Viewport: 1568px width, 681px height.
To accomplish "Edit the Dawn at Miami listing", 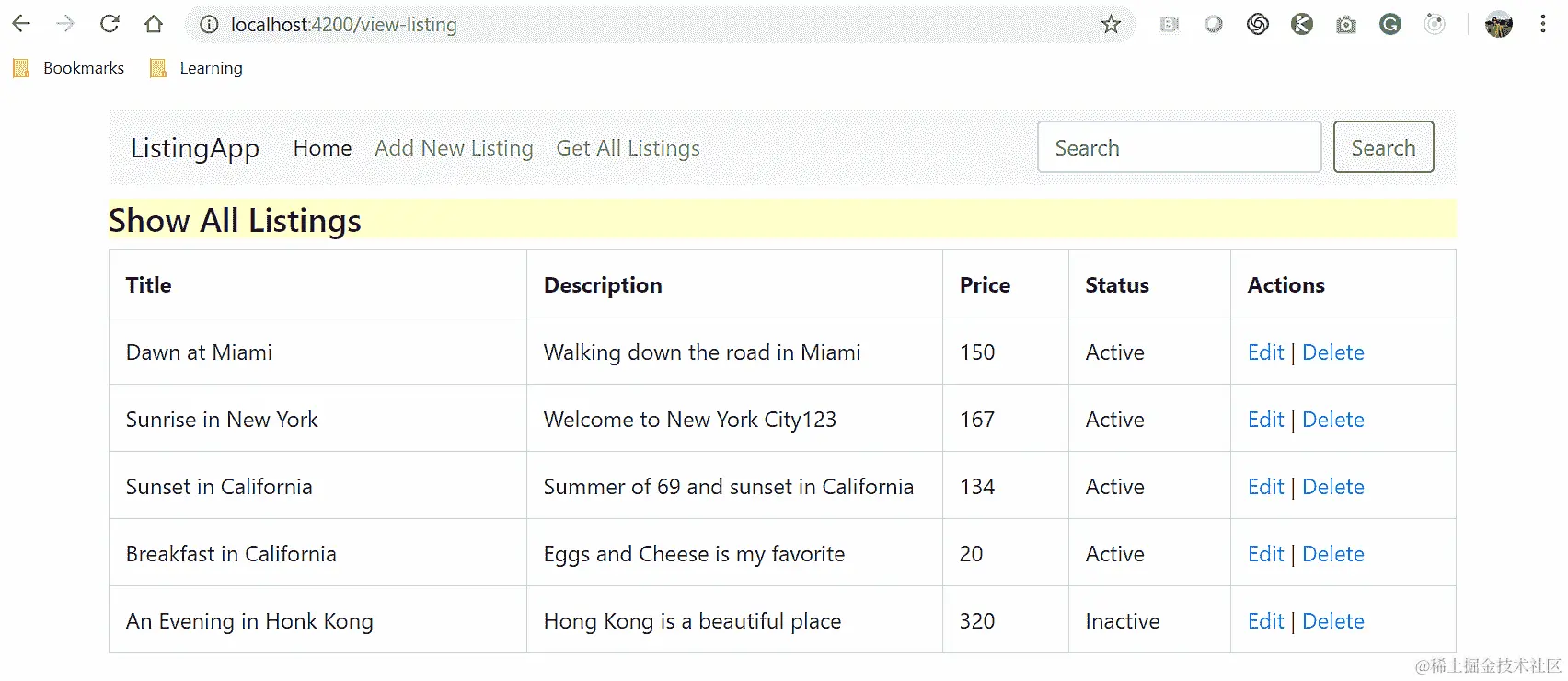I will coord(1265,352).
